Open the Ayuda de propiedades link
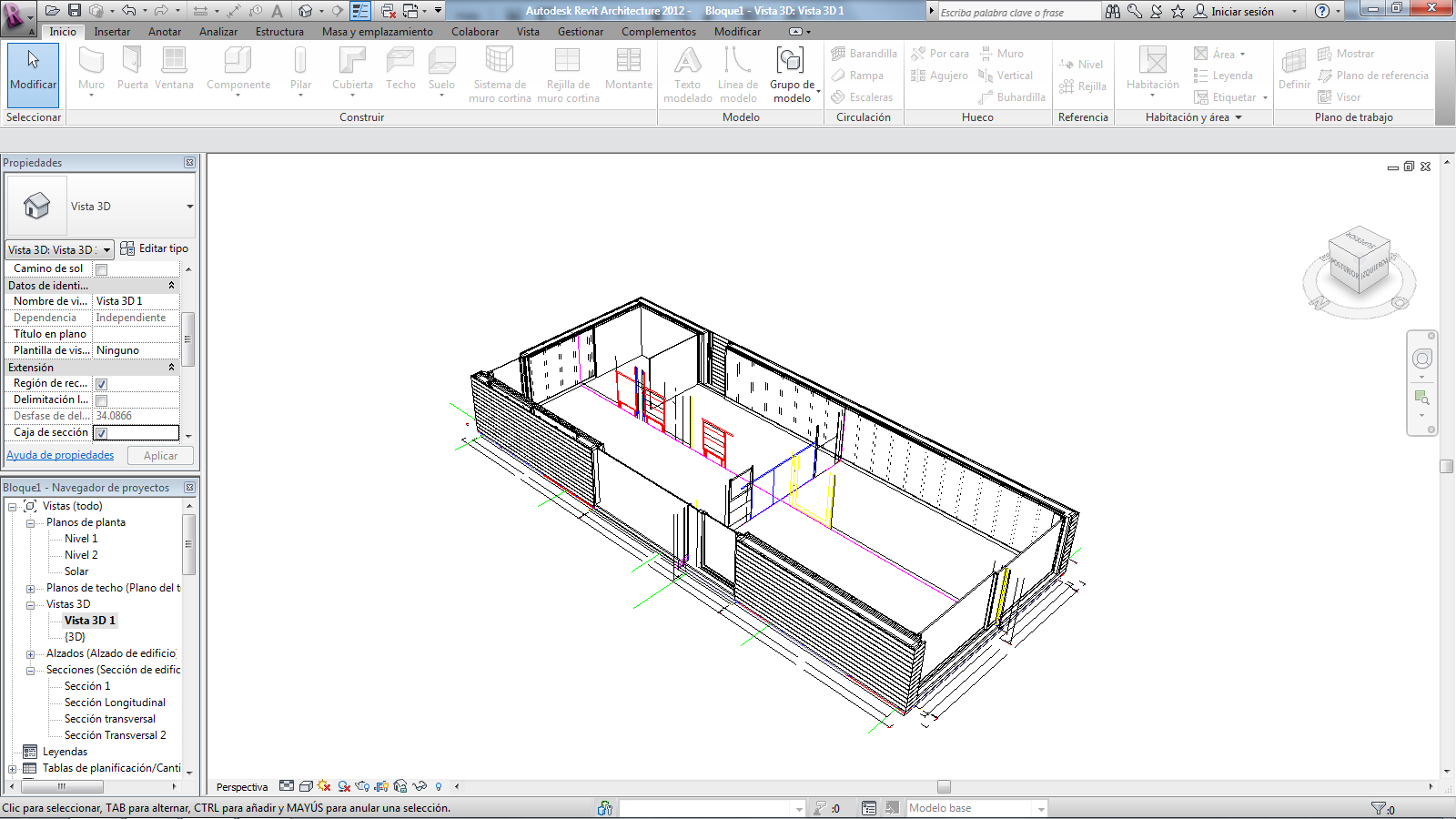 click(60, 455)
